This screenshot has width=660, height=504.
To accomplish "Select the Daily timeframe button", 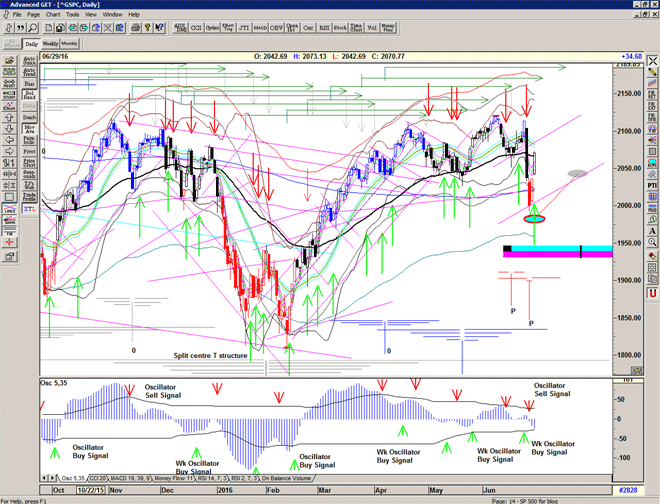I will (x=31, y=44).
